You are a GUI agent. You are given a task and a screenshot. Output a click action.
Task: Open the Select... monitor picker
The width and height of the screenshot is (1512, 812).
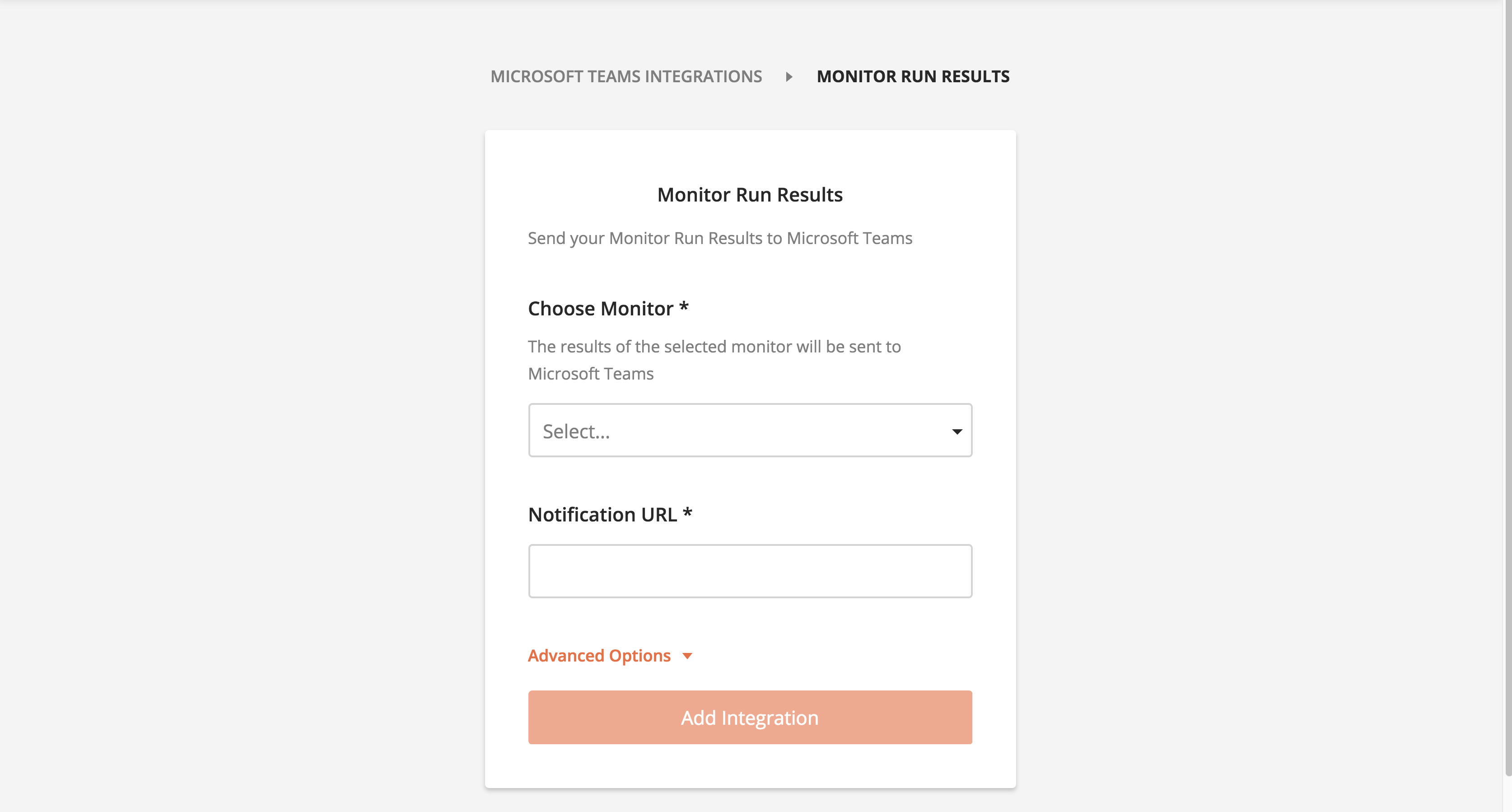[750, 430]
